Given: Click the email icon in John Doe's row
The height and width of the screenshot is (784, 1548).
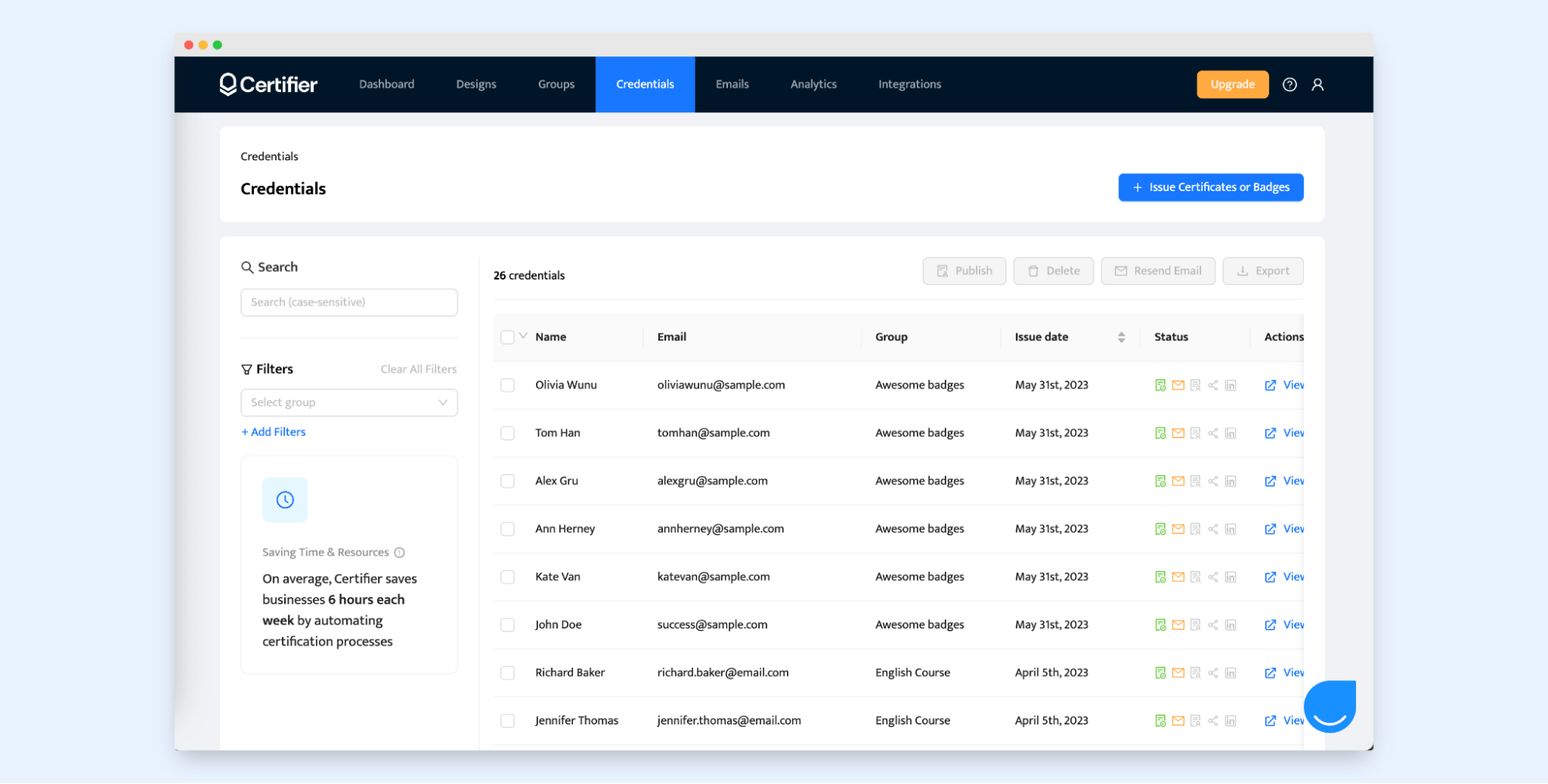Looking at the screenshot, I should pyautogui.click(x=1178, y=625).
